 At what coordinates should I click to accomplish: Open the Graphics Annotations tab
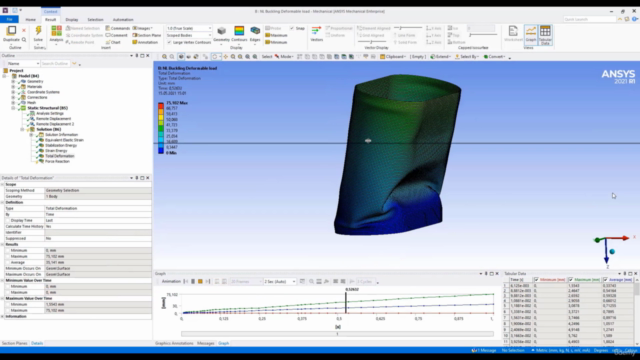[x=174, y=343]
